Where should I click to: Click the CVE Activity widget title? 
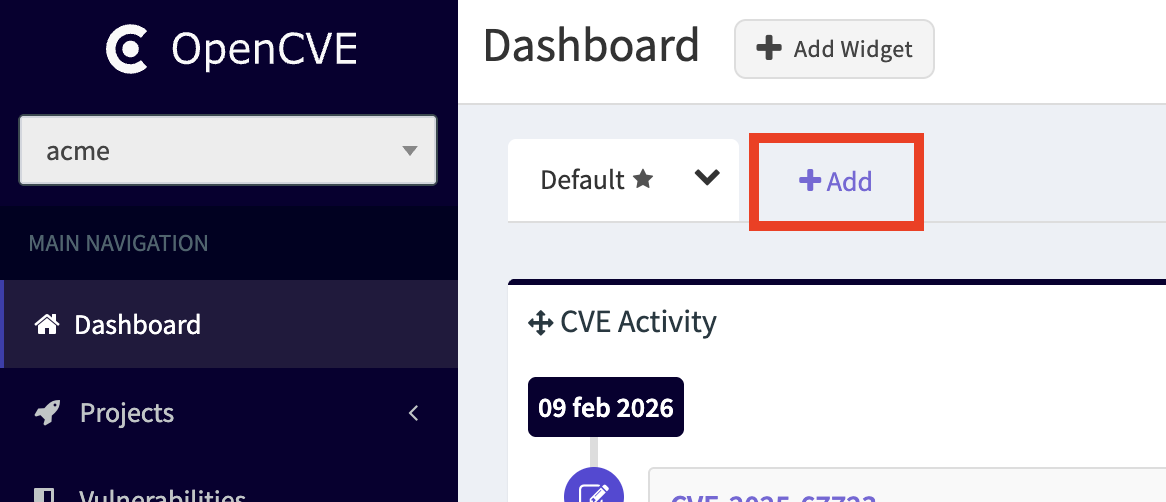pos(638,322)
